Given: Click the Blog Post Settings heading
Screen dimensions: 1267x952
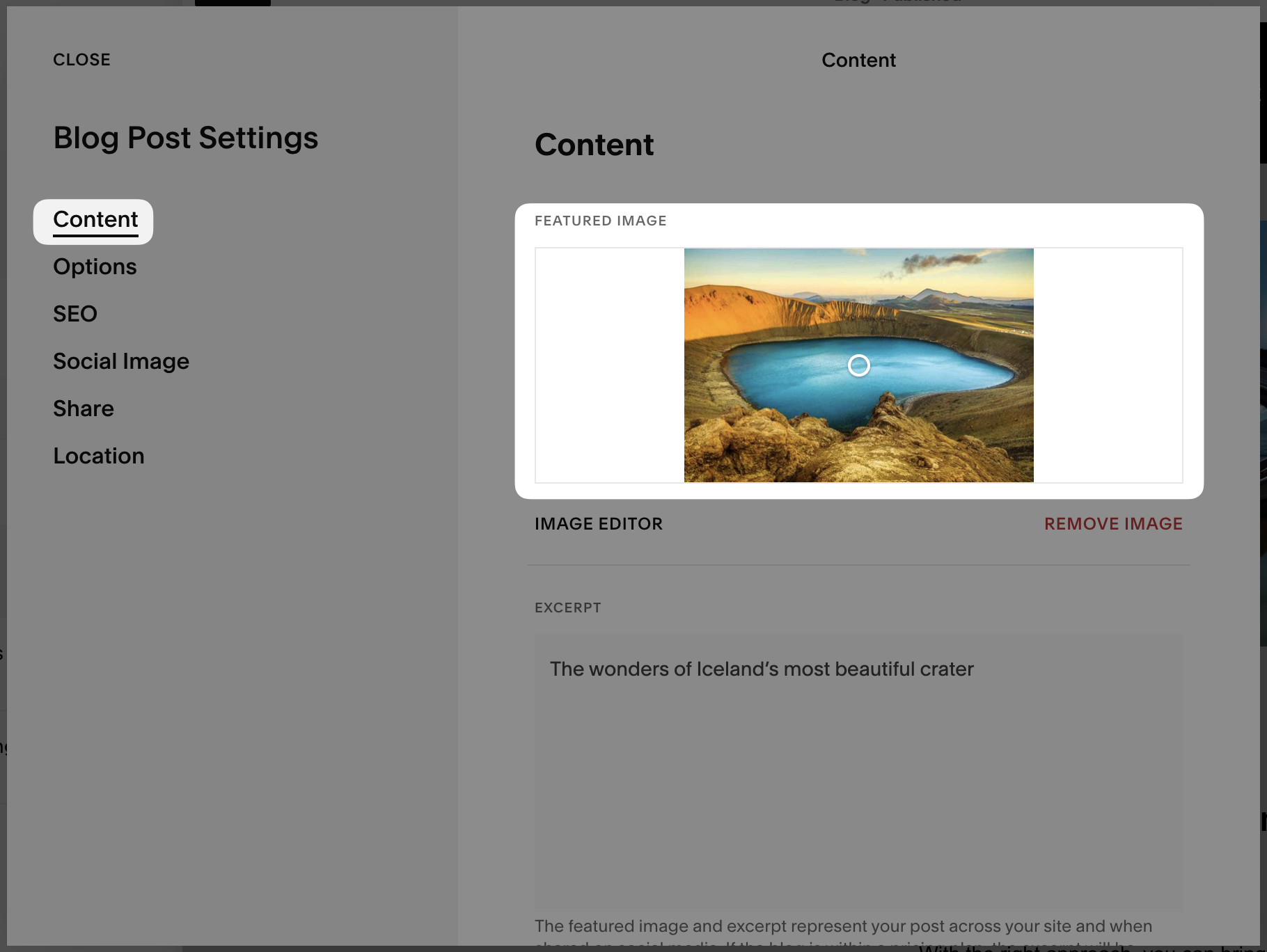Looking at the screenshot, I should [x=186, y=138].
